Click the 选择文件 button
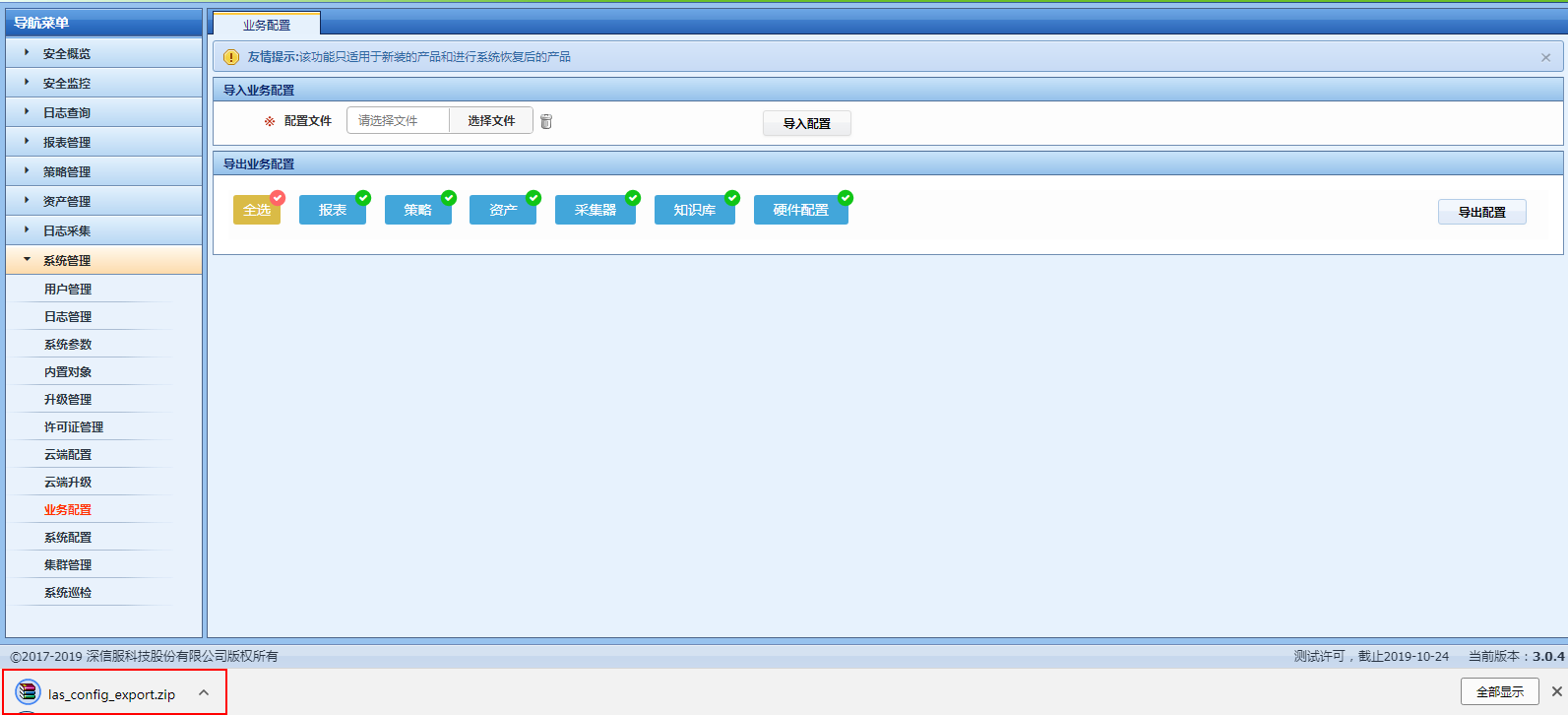 [491, 120]
